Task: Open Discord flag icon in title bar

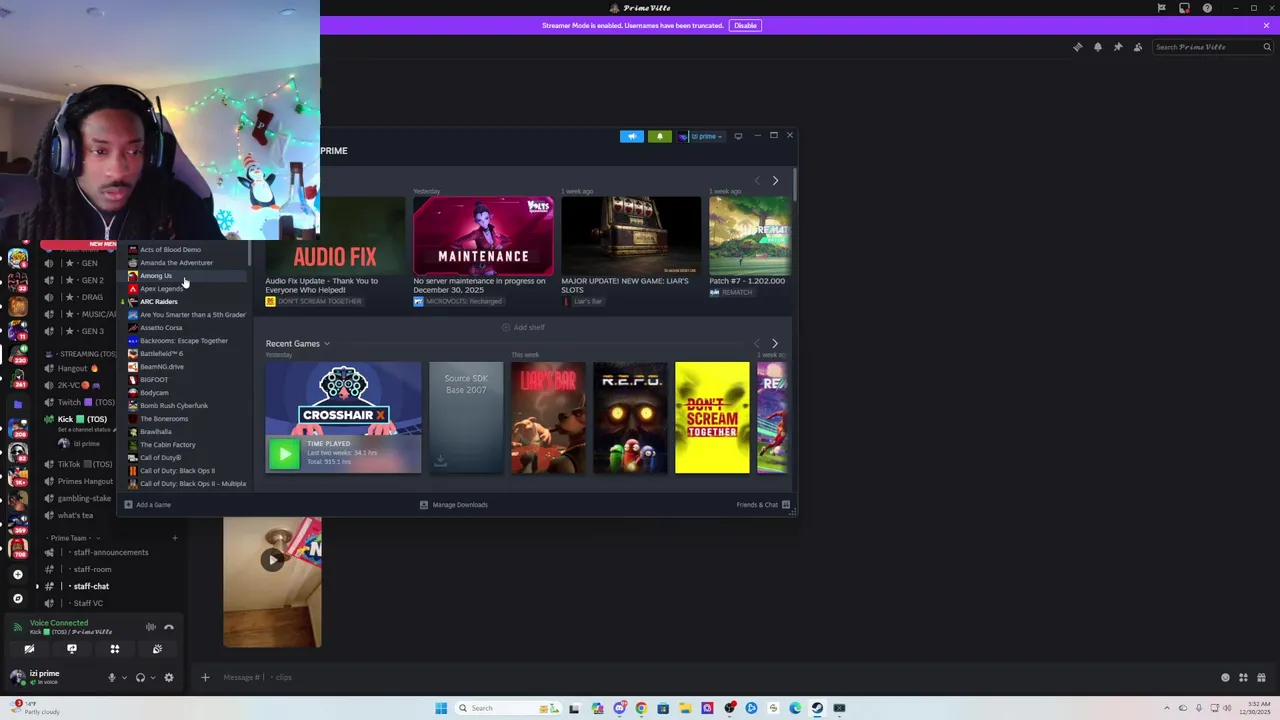Action: tap(1161, 8)
